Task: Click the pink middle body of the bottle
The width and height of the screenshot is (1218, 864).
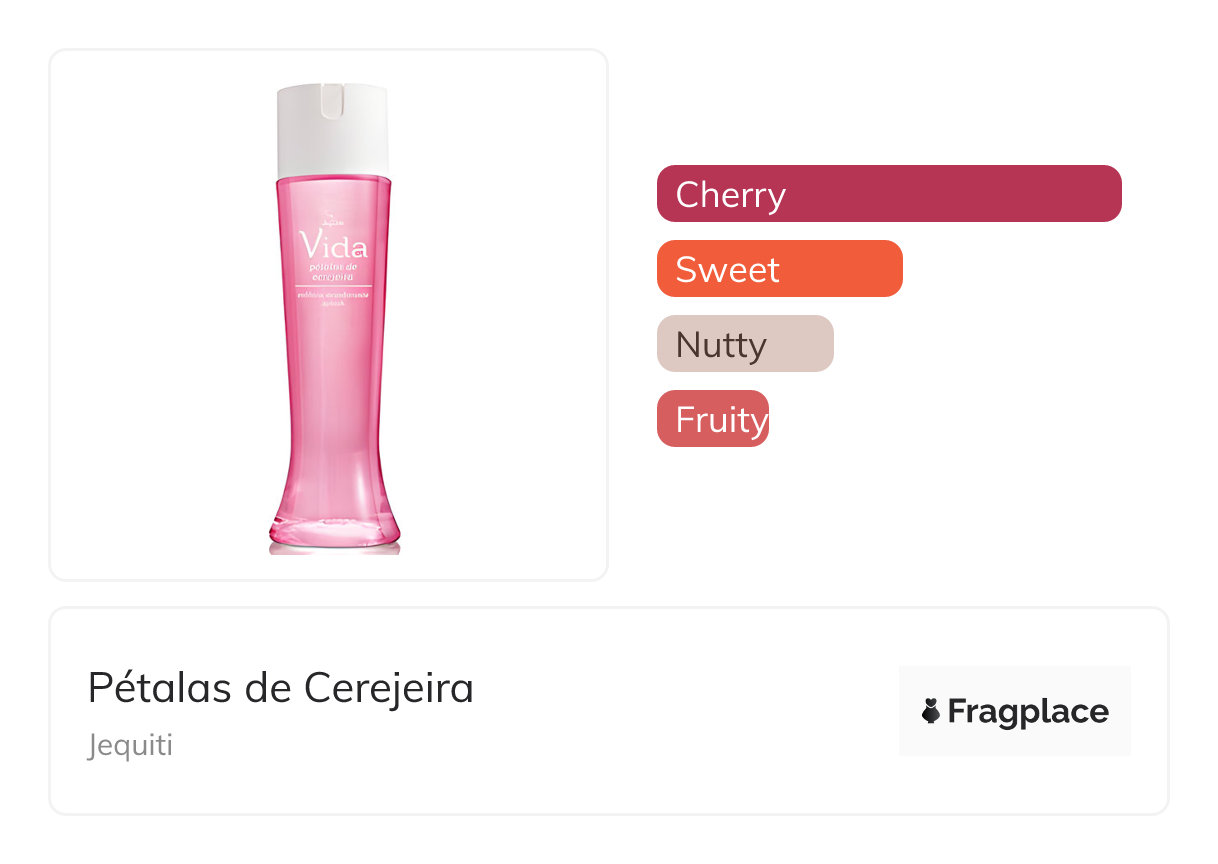Action: click(333, 390)
